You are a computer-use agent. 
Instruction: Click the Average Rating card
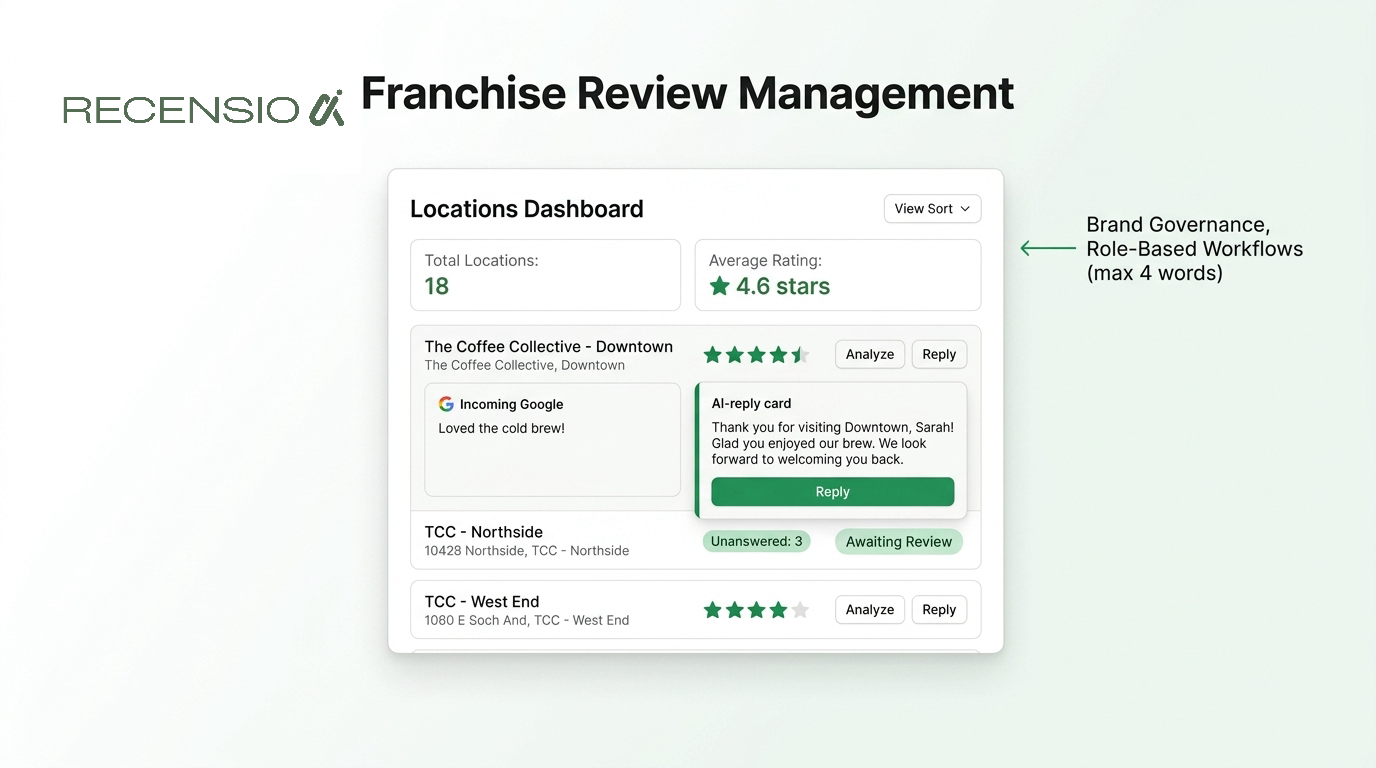click(838, 275)
